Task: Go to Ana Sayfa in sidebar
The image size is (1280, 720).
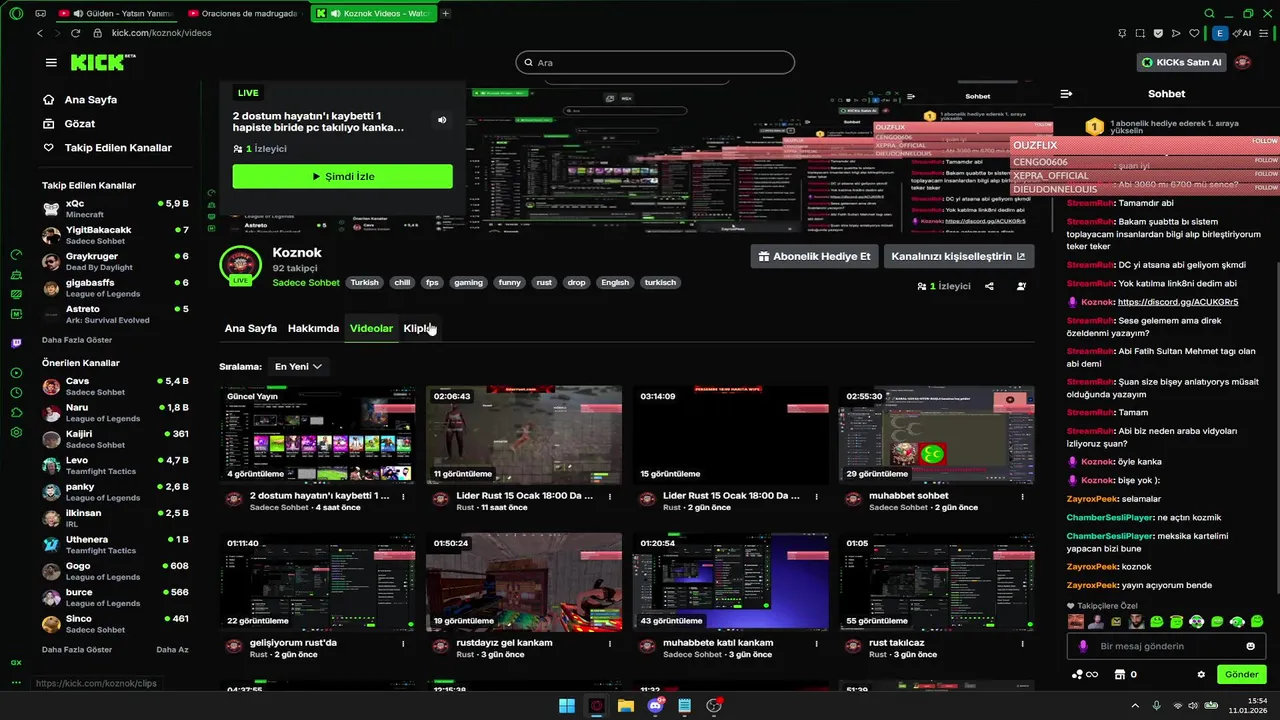Action: point(91,100)
